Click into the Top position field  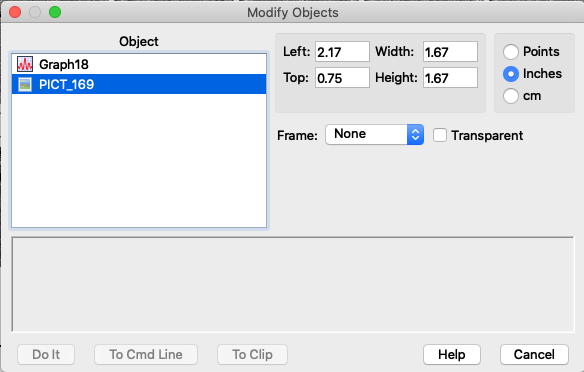coord(342,78)
